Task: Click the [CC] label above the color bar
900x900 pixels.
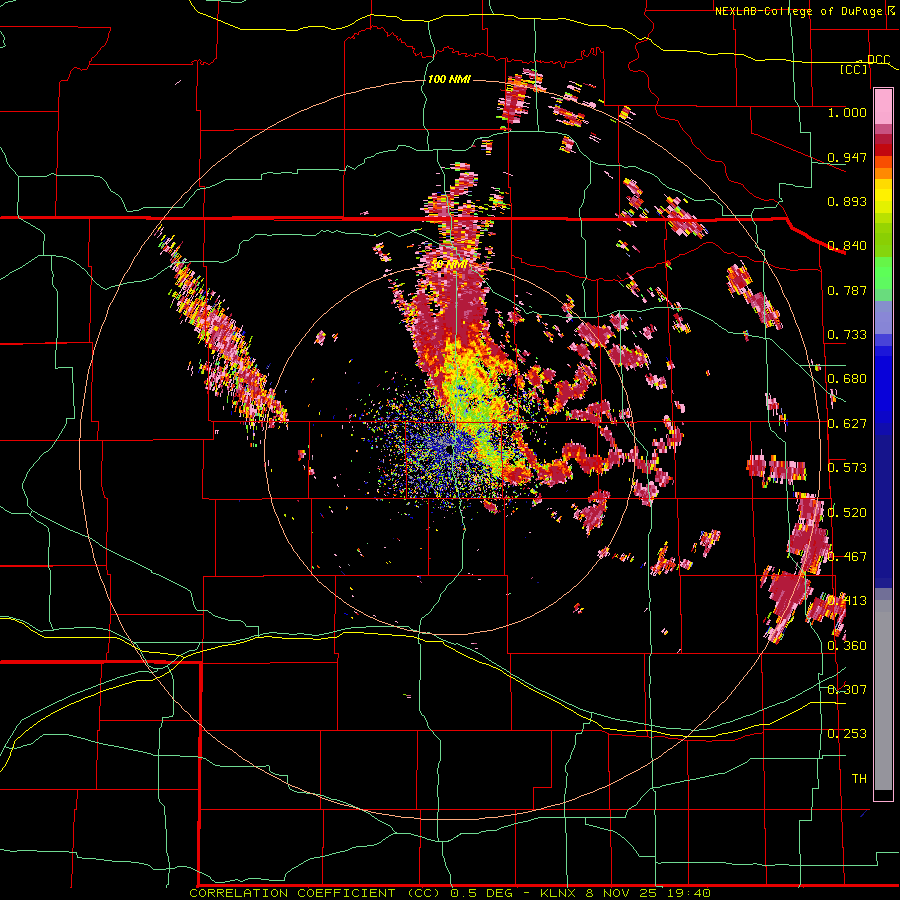Action: (854, 69)
